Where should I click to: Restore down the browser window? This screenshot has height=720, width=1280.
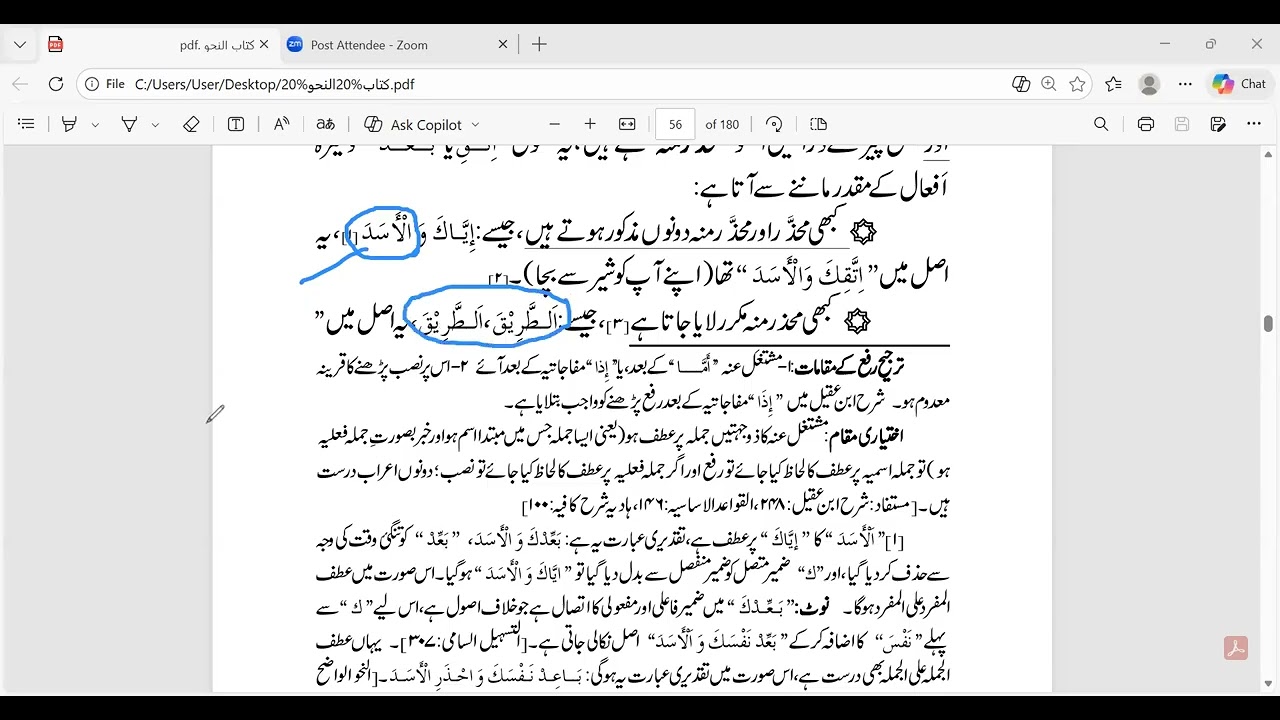(x=1211, y=44)
